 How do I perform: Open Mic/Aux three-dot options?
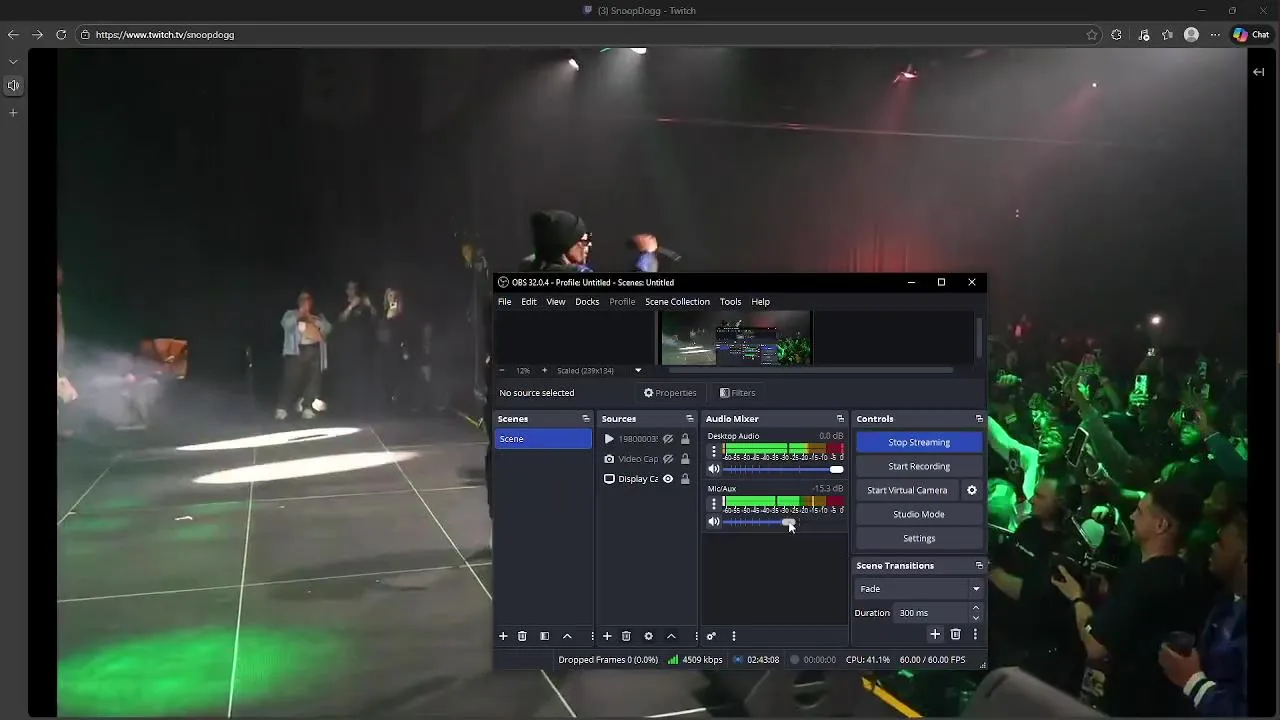(x=713, y=504)
